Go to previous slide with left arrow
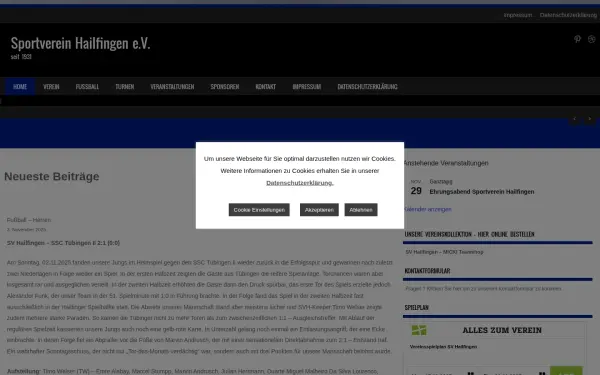600x375 pixels. click(x=574, y=119)
